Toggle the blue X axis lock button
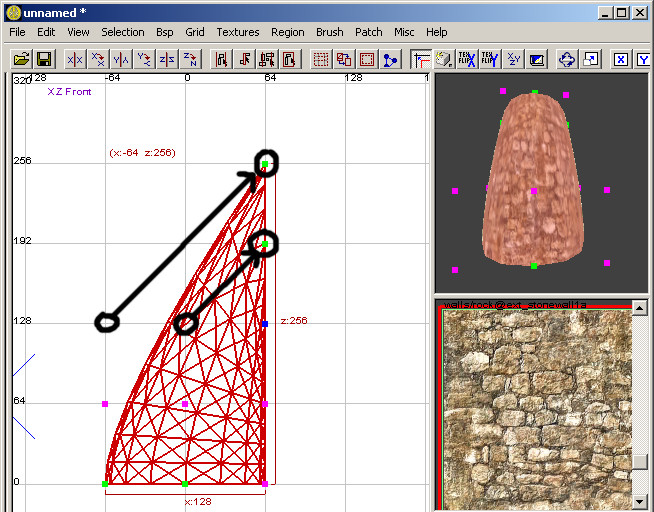This screenshot has width=654, height=512. pyautogui.click(x=621, y=60)
